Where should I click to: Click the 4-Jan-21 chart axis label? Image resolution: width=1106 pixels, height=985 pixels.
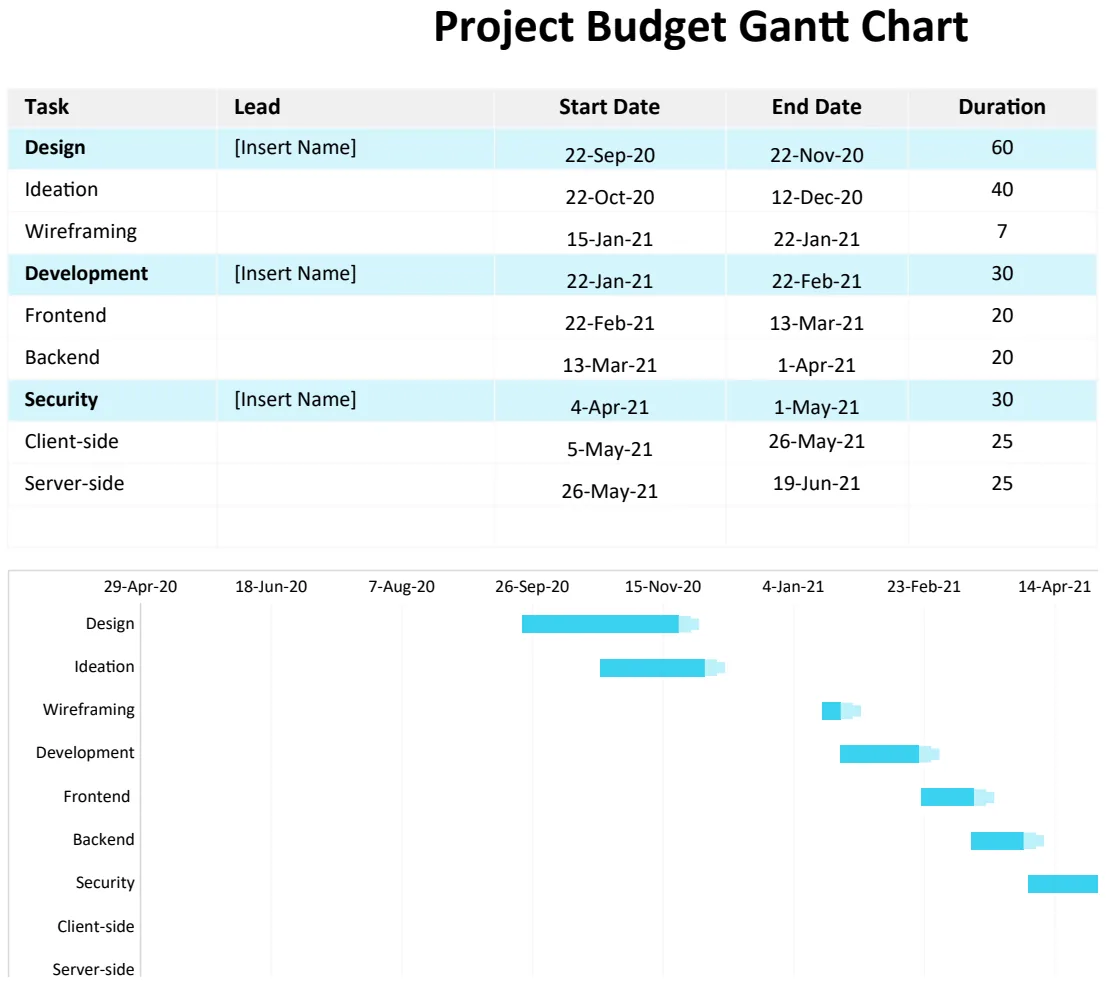pyautogui.click(x=793, y=586)
